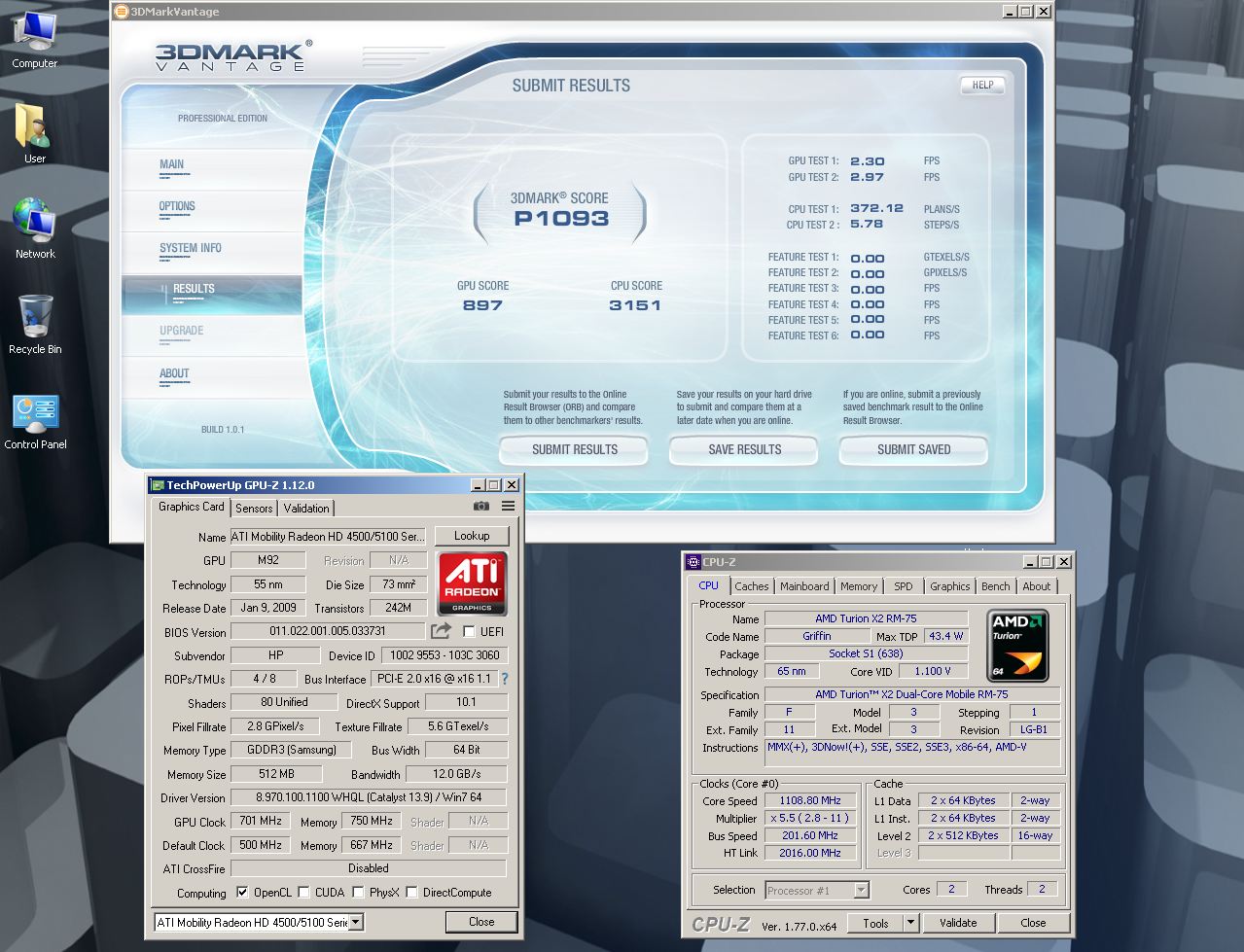The width and height of the screenshot is (1244, 952).
Task: Click the CPU-Z title bar app icon
Action: [x=693, y=562]
